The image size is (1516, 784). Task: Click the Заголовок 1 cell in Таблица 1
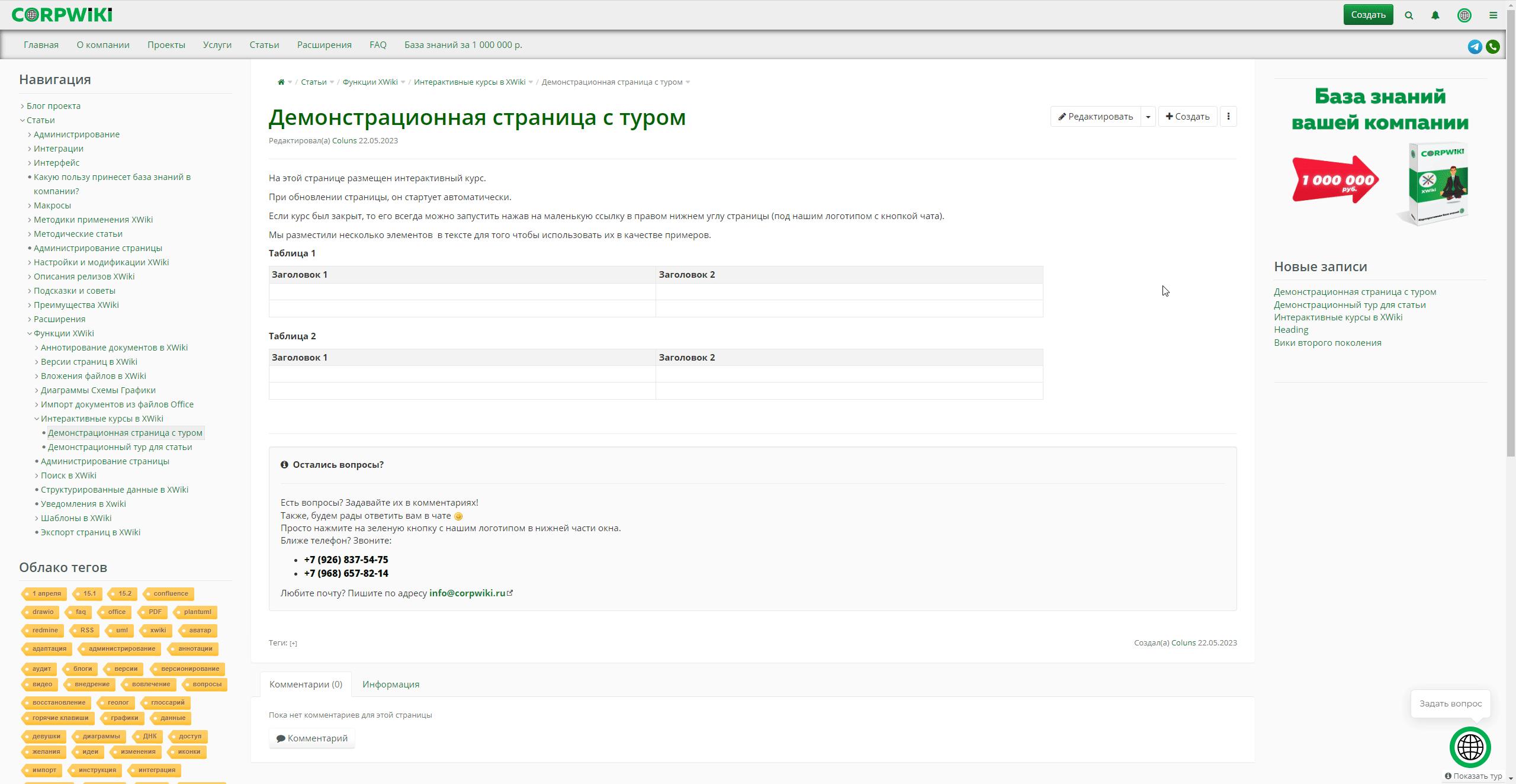(462, 275)
